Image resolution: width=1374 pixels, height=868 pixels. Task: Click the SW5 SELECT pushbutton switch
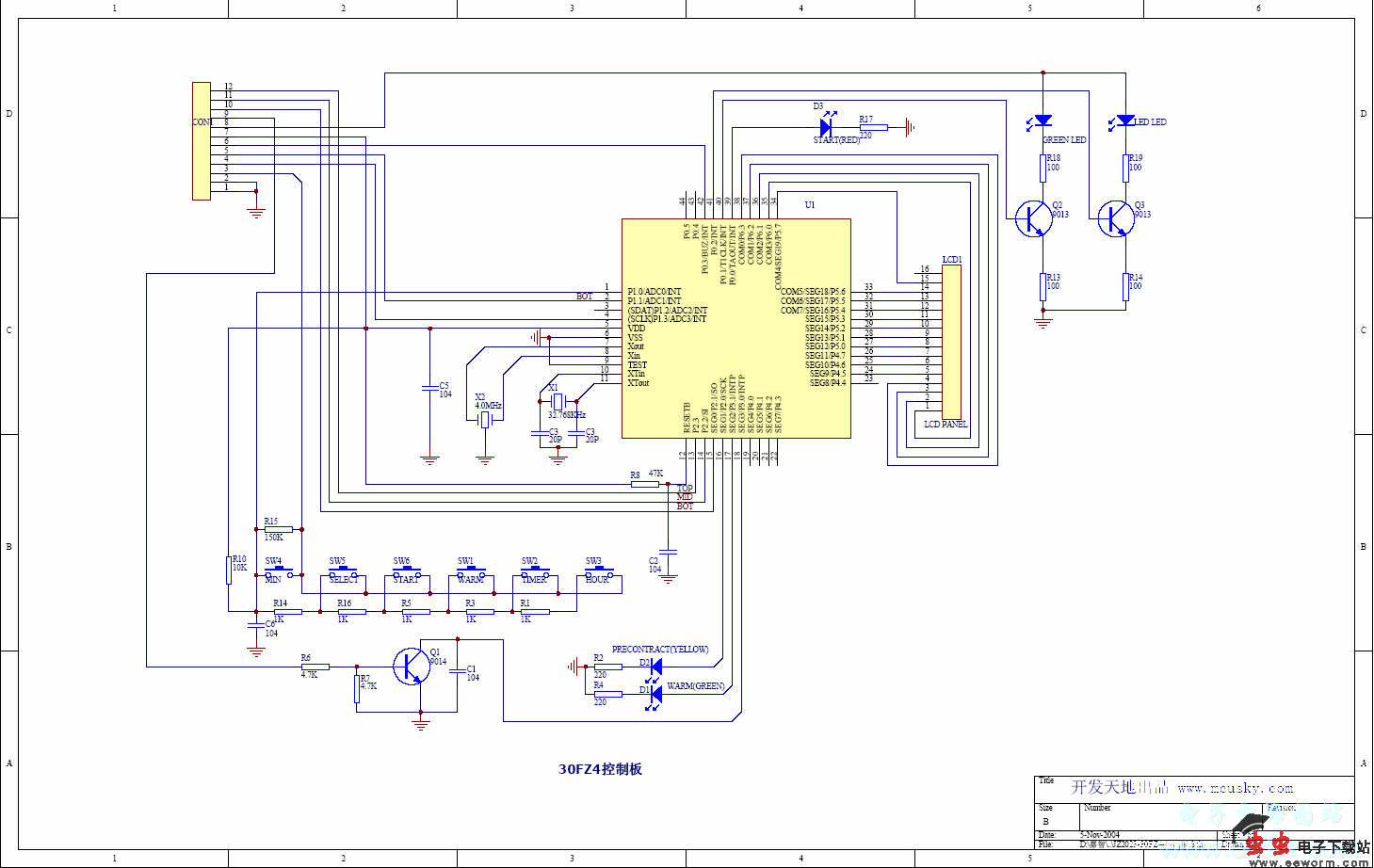[x=342, y=572]
